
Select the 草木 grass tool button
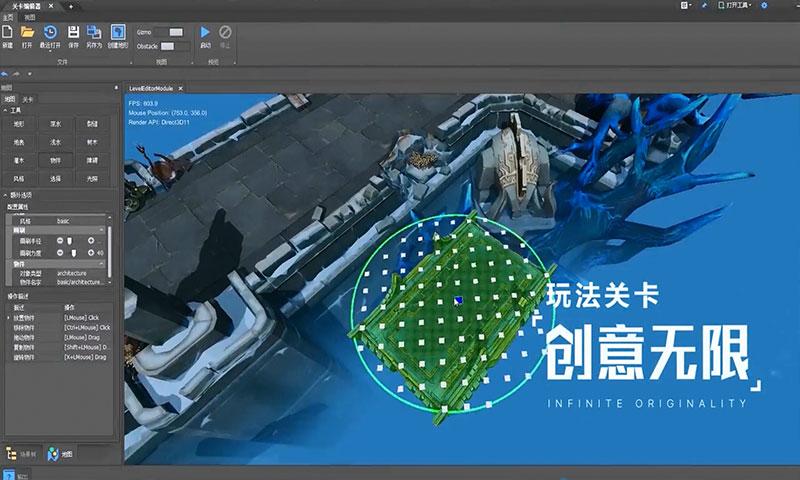pos(18,161)
